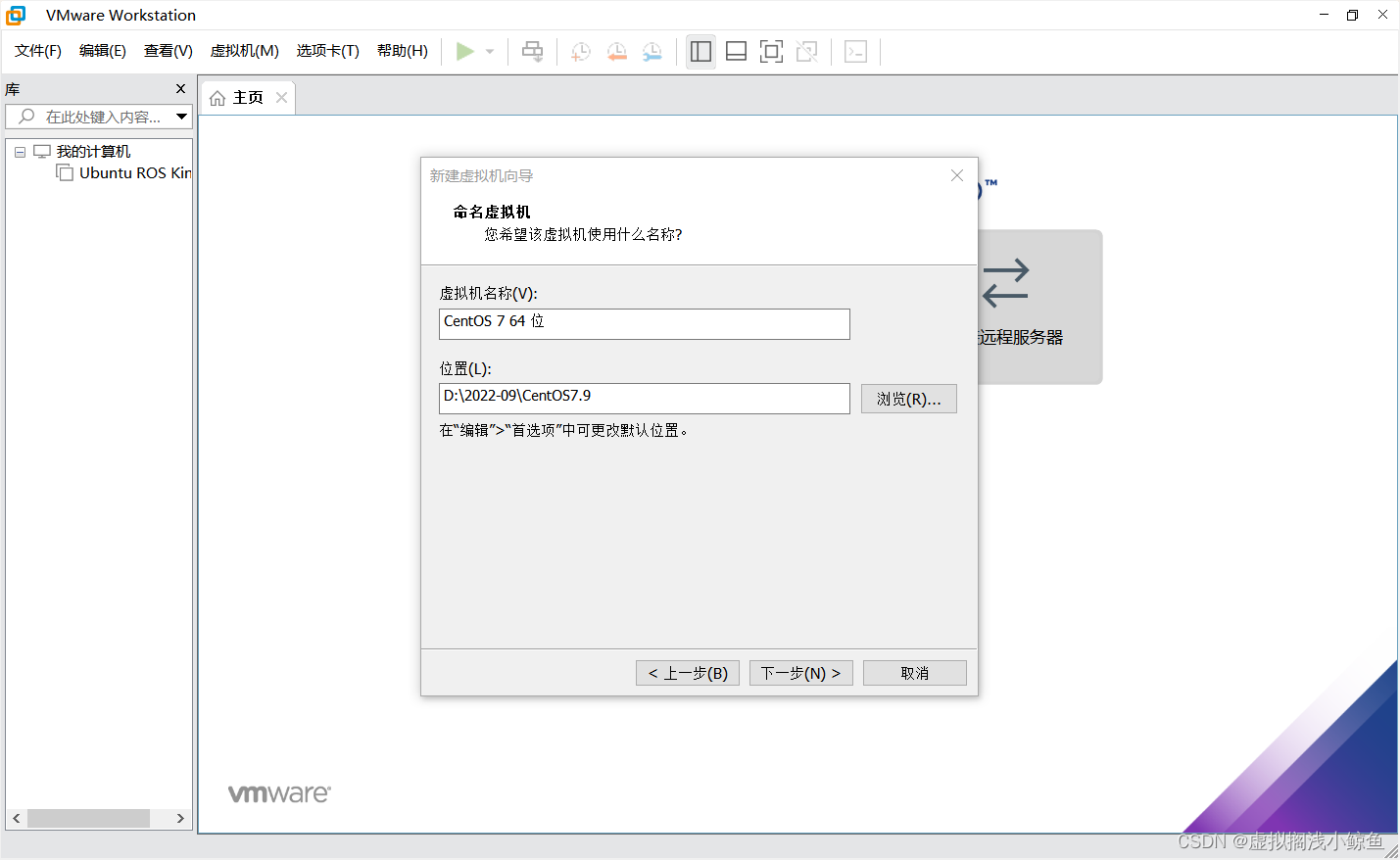Viewport: 1400px width, 860px height.
Task: Click the library horizontal scrollbar thumb
Action: [88, 818]
